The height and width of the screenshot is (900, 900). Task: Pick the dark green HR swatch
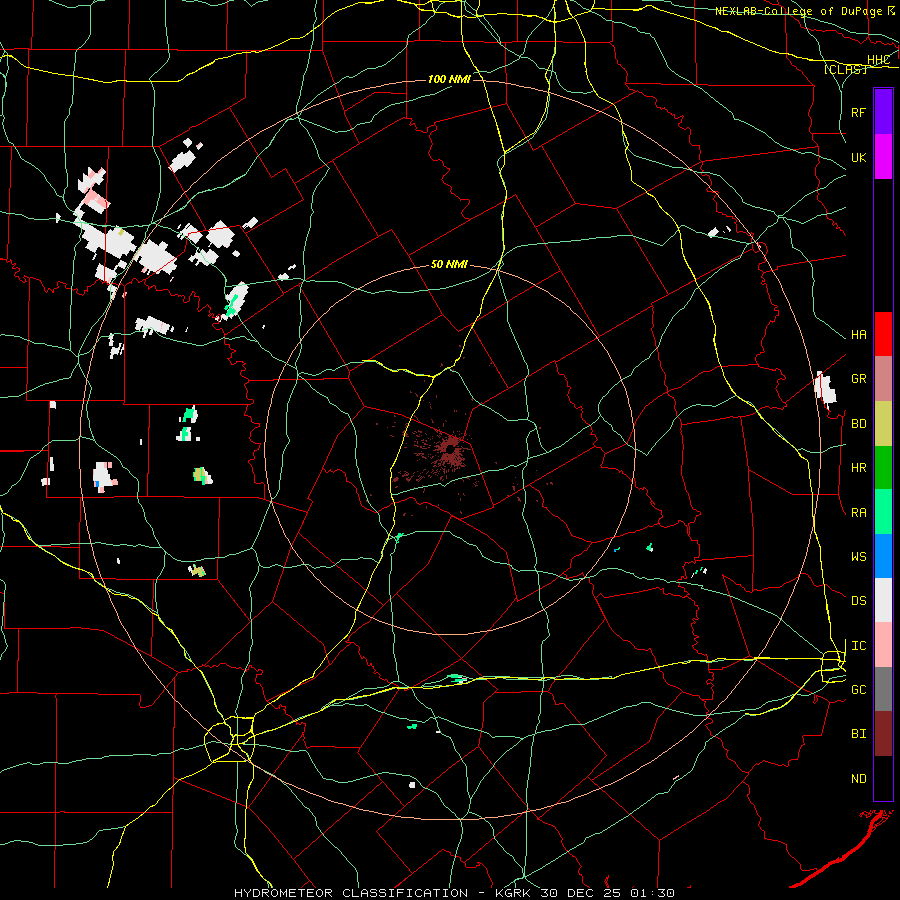click(x=883, y=468)
